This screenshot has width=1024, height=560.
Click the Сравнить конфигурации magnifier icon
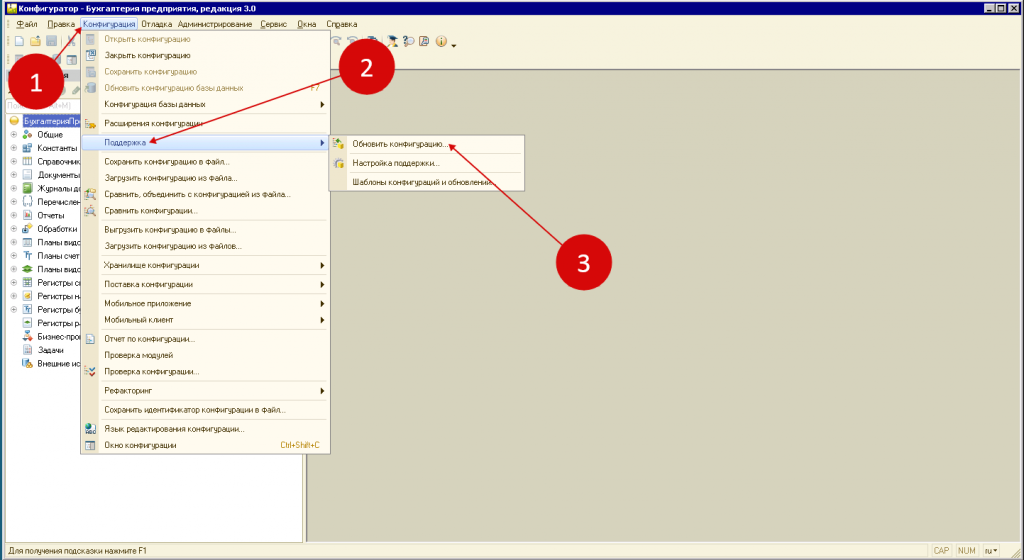(x=91, y=211)
